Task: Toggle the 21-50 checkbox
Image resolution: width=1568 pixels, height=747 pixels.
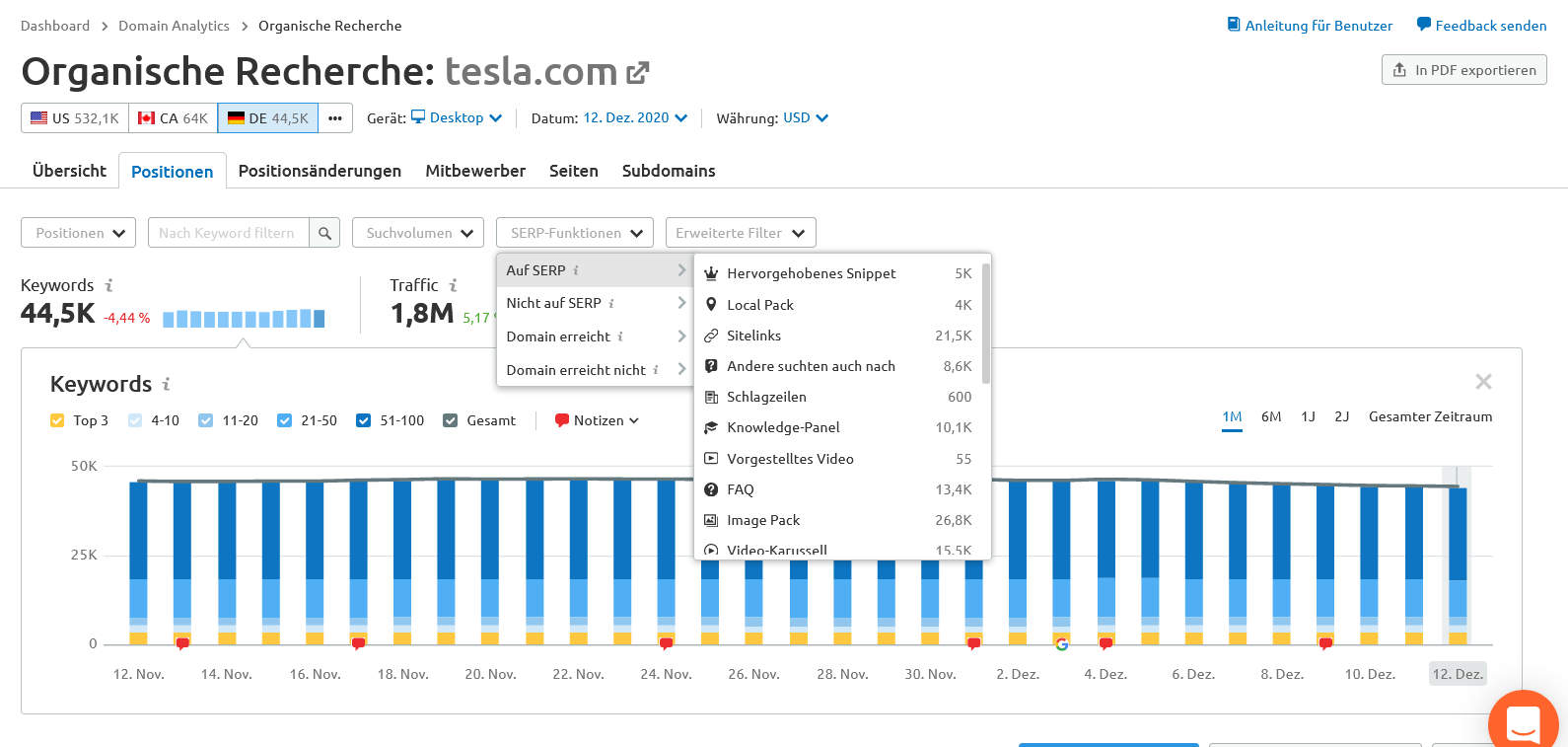Action: click(285, 420)
